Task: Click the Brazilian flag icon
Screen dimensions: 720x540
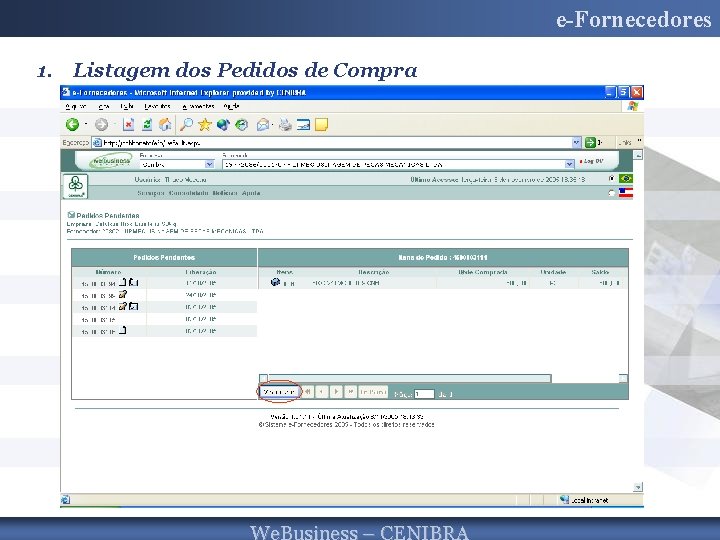Action: point(625,178)
